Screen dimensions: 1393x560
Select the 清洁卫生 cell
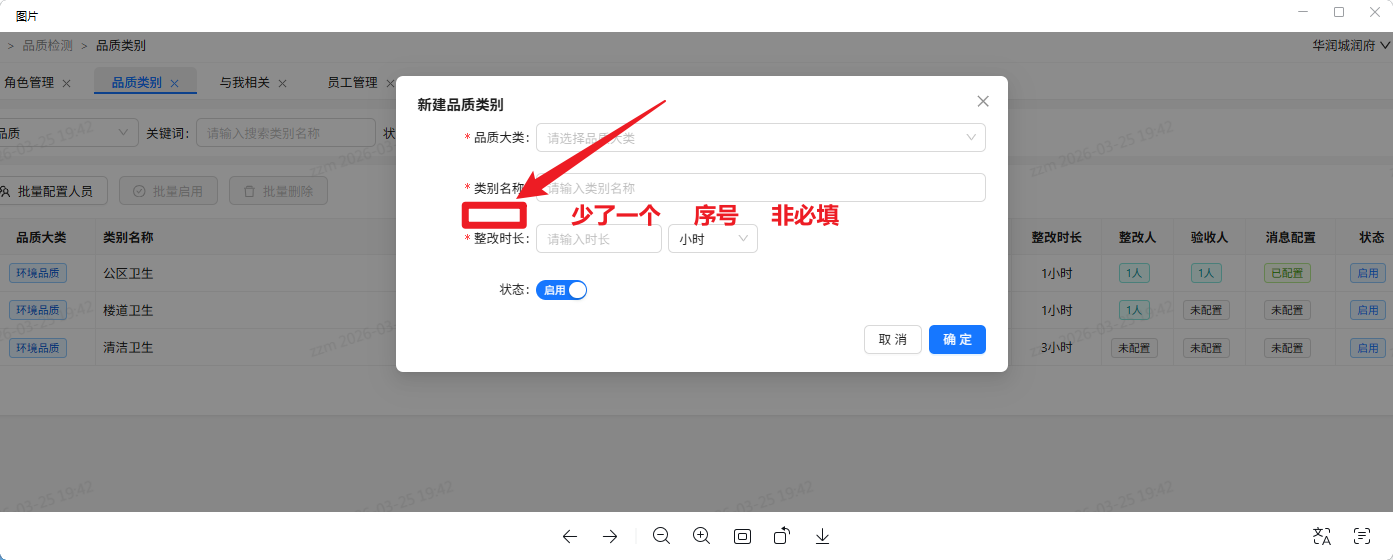128,348
